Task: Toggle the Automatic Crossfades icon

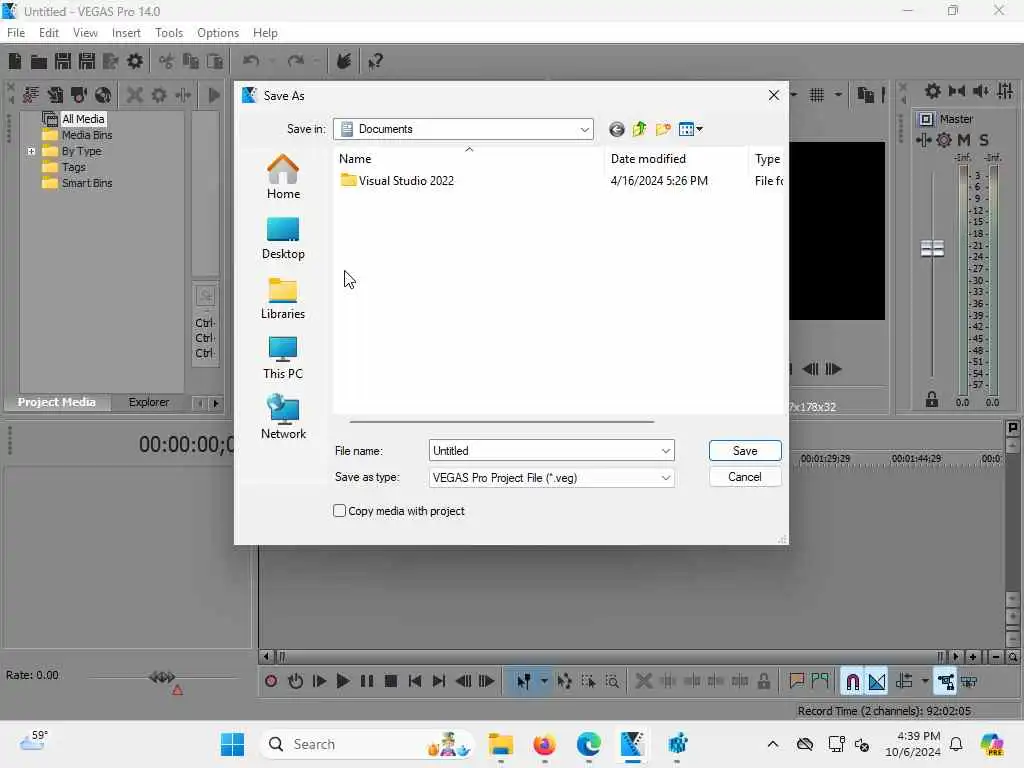Action: (876, 682)
